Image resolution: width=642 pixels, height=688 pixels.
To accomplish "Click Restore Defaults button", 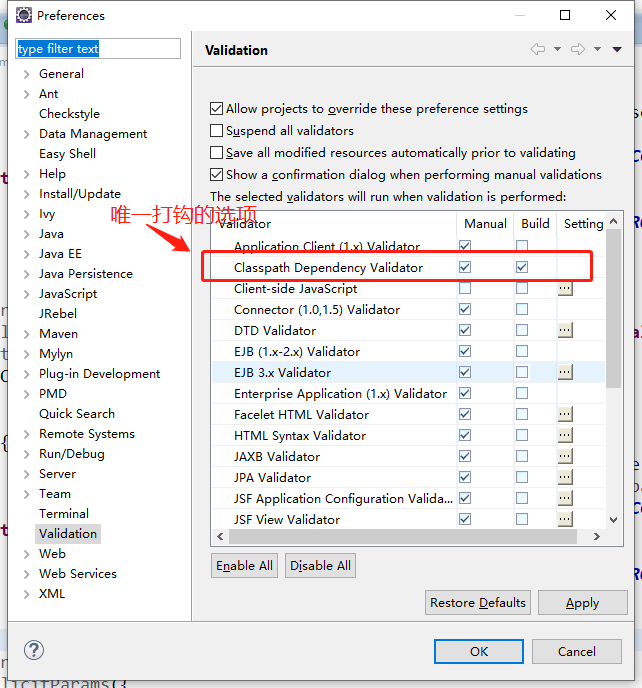I will (x=477, y=602).
